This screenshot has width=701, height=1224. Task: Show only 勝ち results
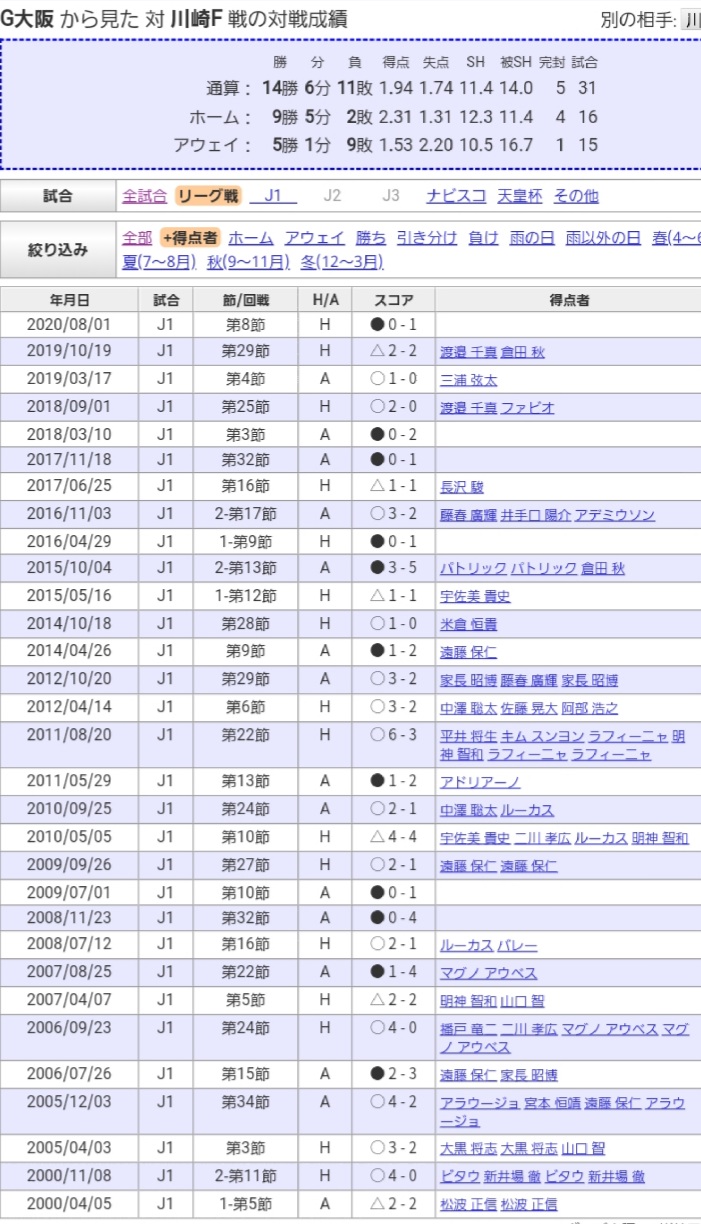pos(371,238)
